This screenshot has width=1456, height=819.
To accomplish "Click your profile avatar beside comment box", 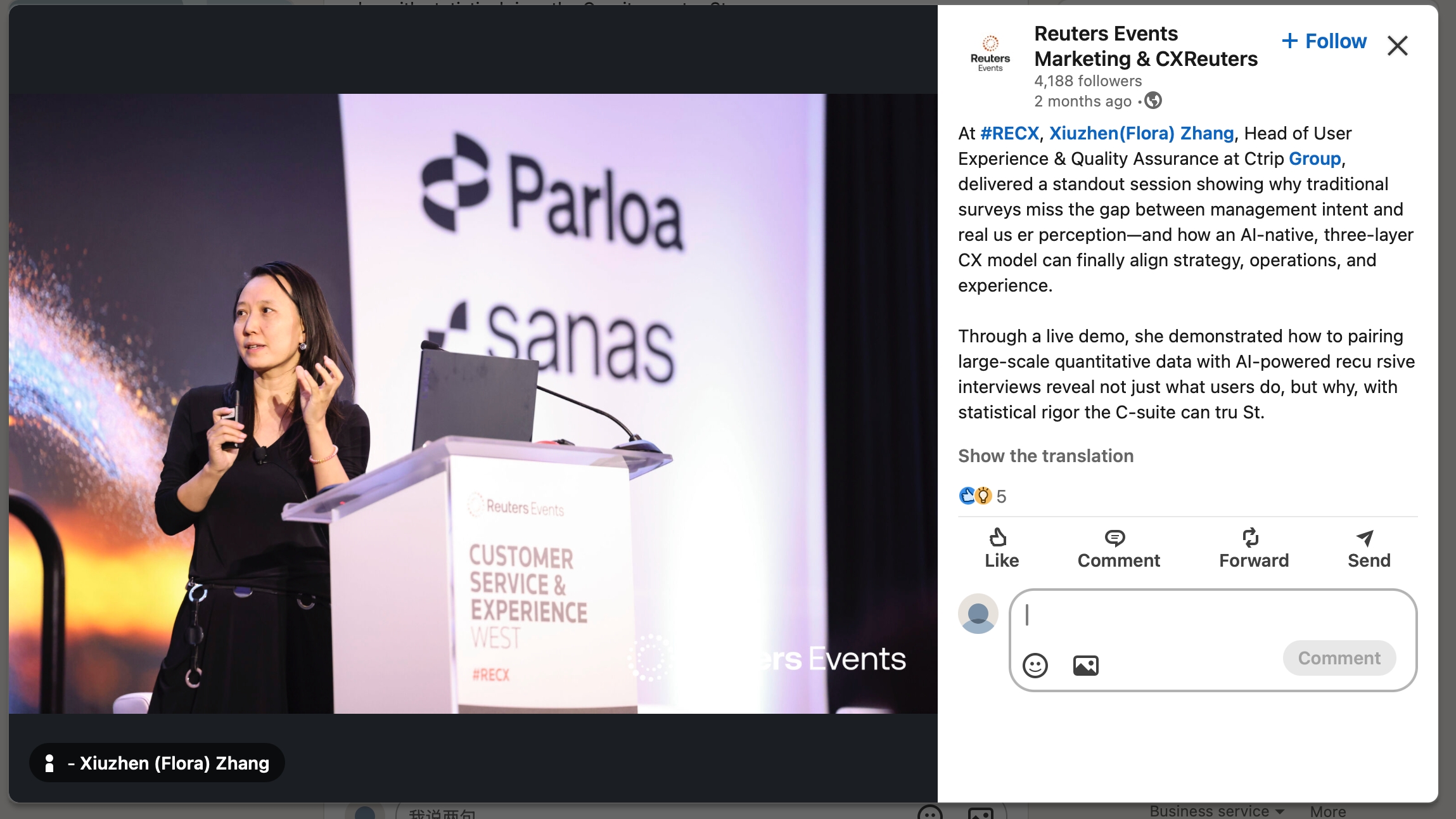I will [x=978, y=614].
